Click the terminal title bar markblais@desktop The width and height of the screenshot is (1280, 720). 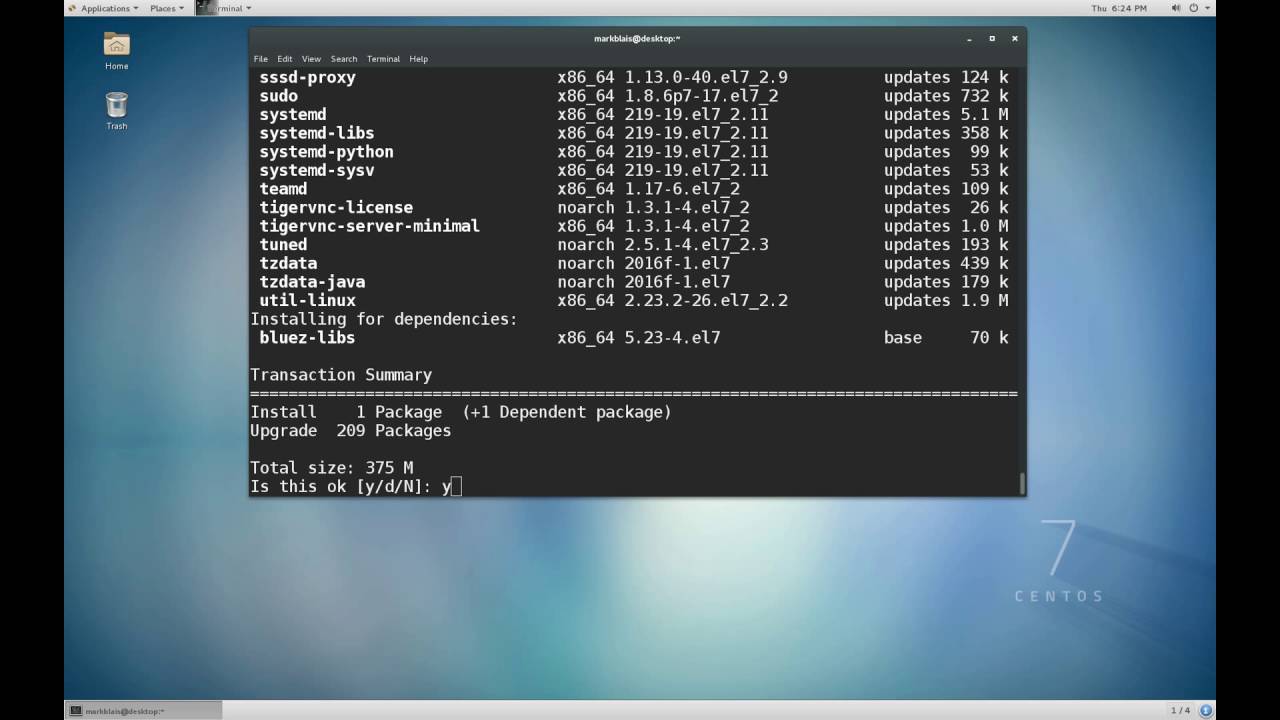pyautogui.click(x=637, y=38)
